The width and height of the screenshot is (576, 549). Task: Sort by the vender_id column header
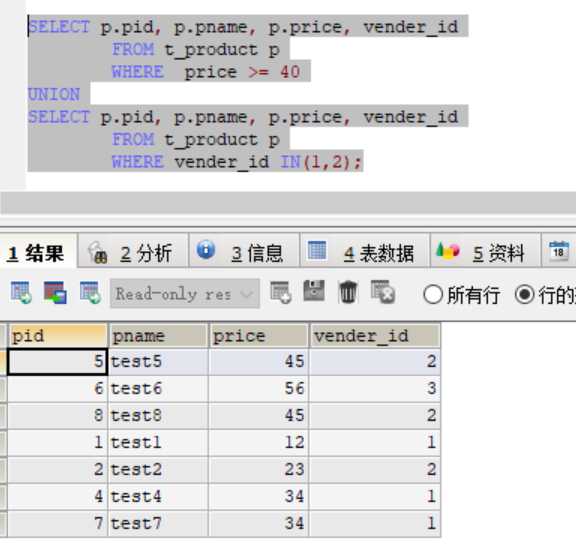click(x=375, y=336)
